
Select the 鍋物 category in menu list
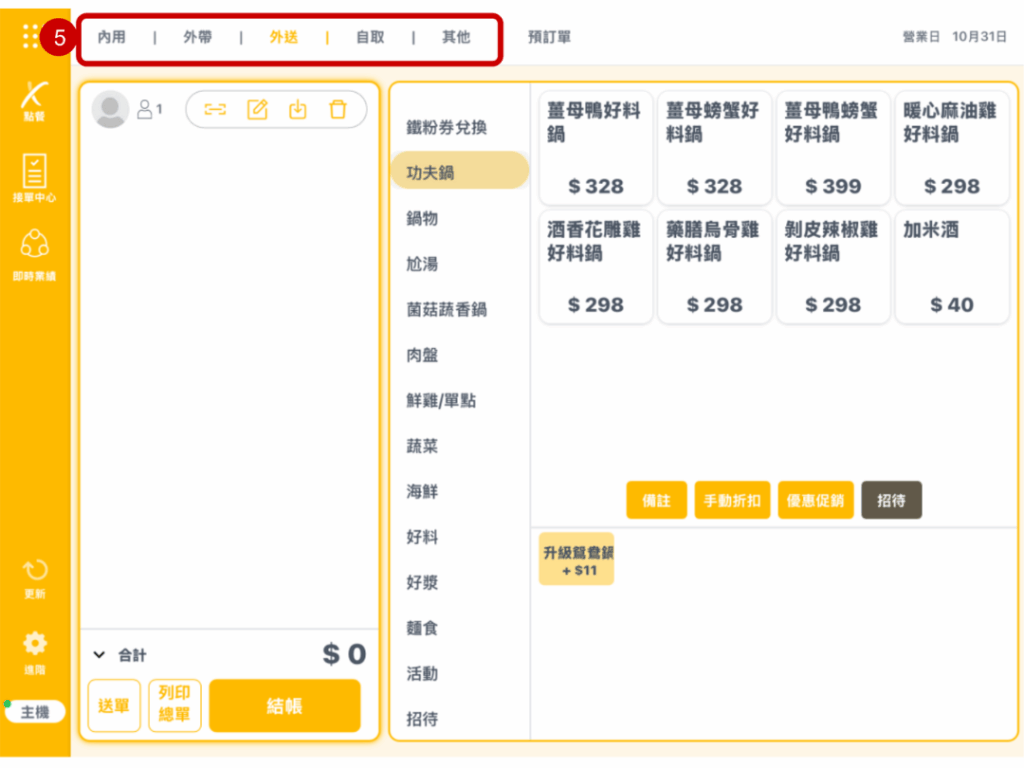point(422,218)
